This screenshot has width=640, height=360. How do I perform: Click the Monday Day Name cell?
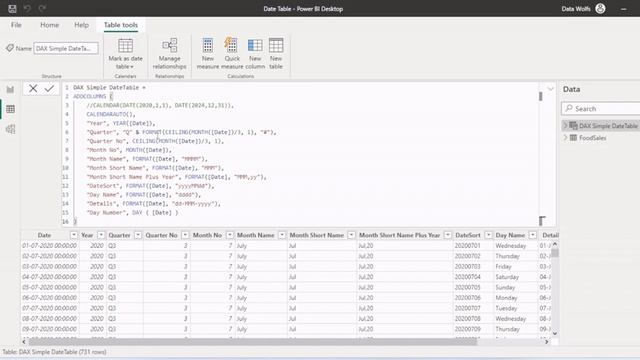(507, 298)
